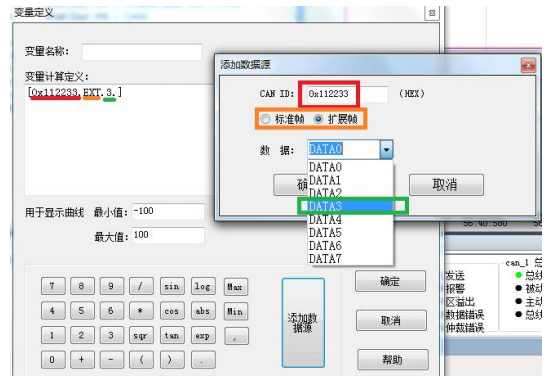
Task: Choose DATA3 from the dropdown list
Action: (350, 206)
